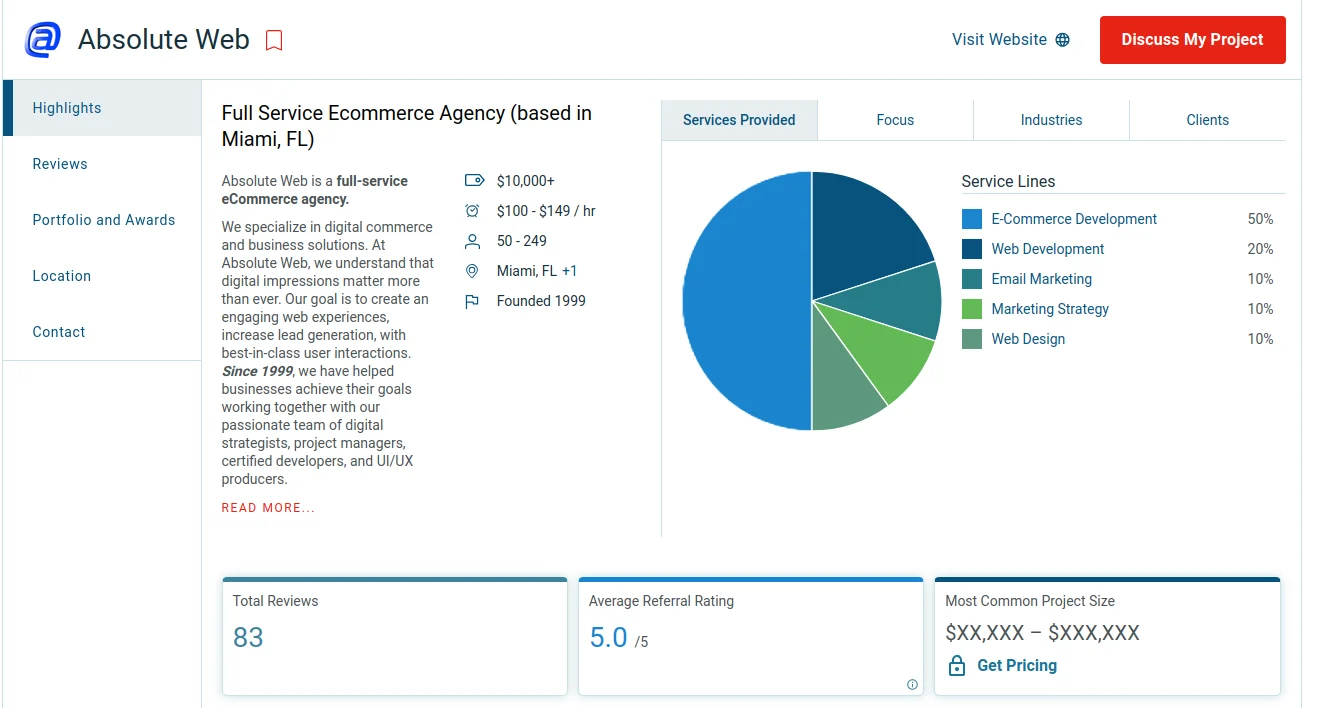The height and width of the screenshot is (708, 1318).
Task: Click the Total Reviews card showing 83
Action: pyautogui.click(x=394, y=636)
